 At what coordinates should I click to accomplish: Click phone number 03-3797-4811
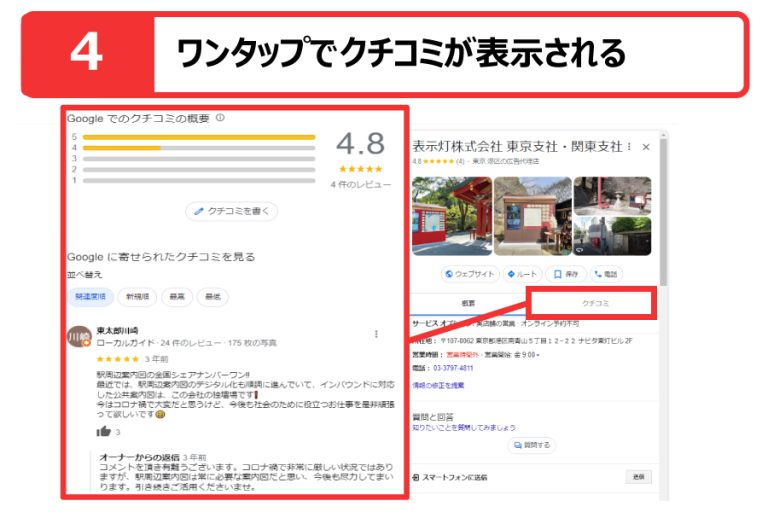click(x=453, y=368)
